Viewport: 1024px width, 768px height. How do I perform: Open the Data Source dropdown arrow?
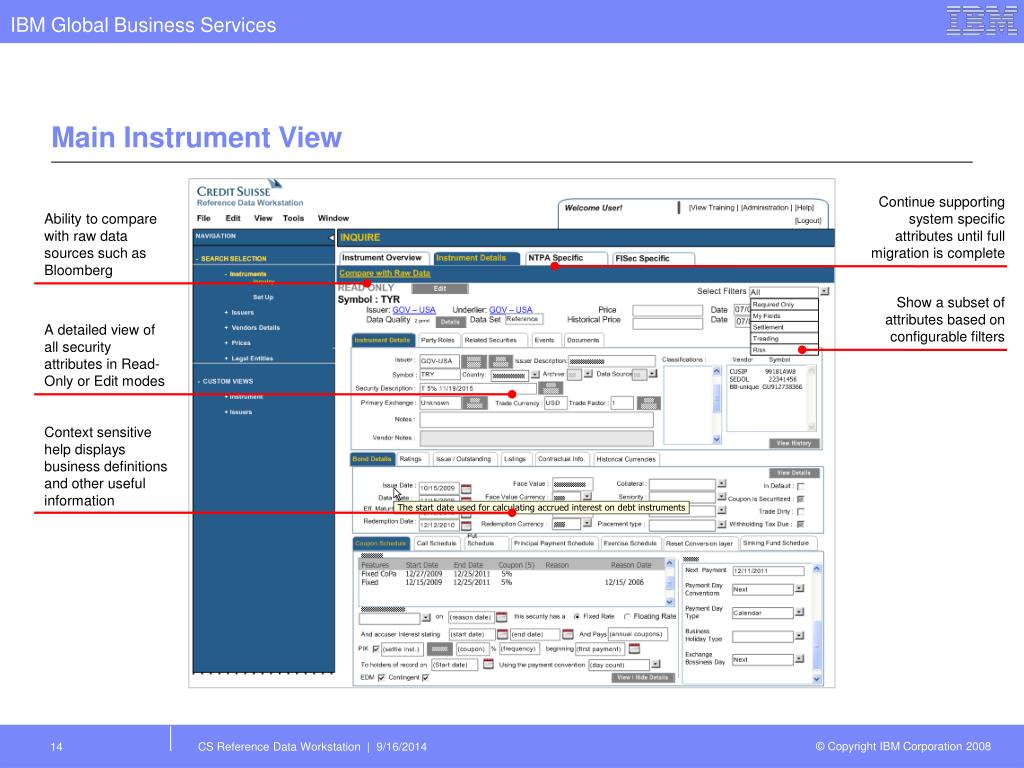[652, 374]
